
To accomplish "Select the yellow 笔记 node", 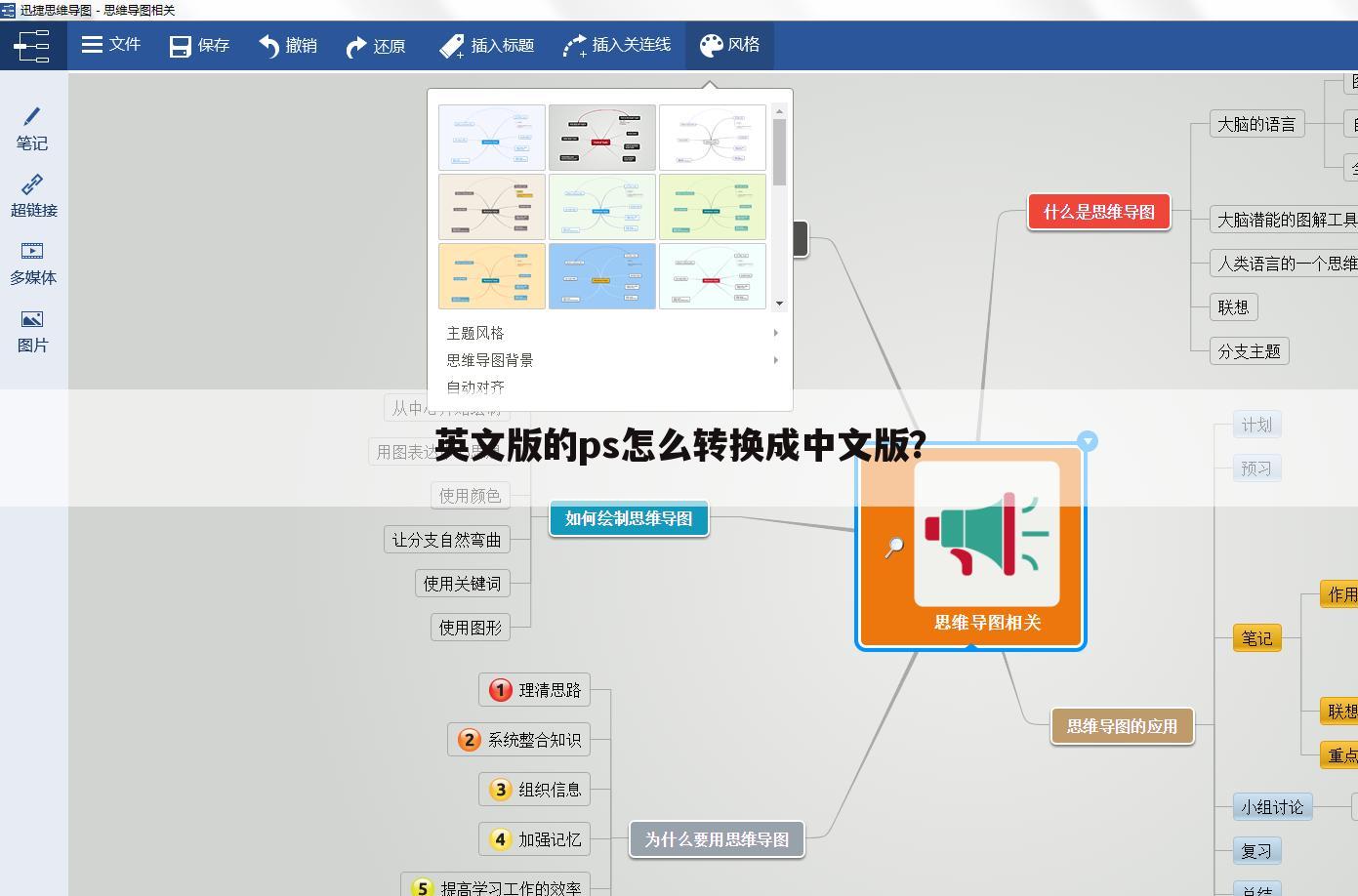I will pyautogui.click(x=1256, y=638).
